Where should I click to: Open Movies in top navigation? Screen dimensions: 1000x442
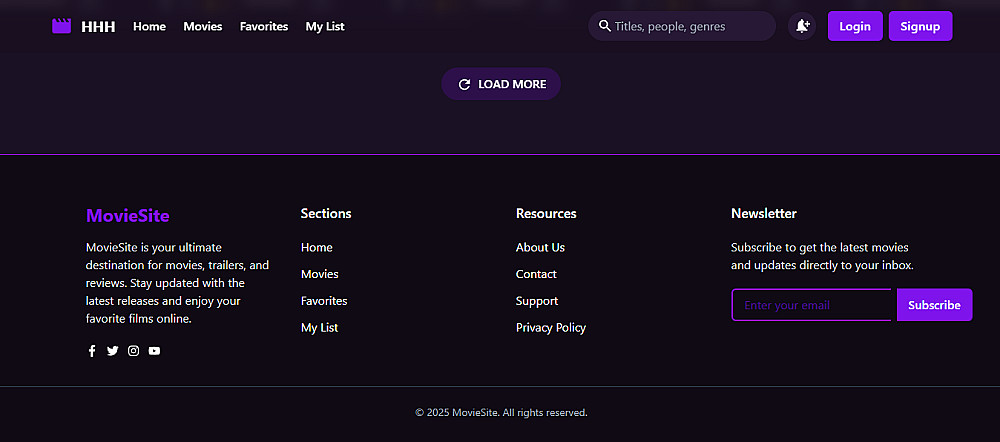pos(203,26)
